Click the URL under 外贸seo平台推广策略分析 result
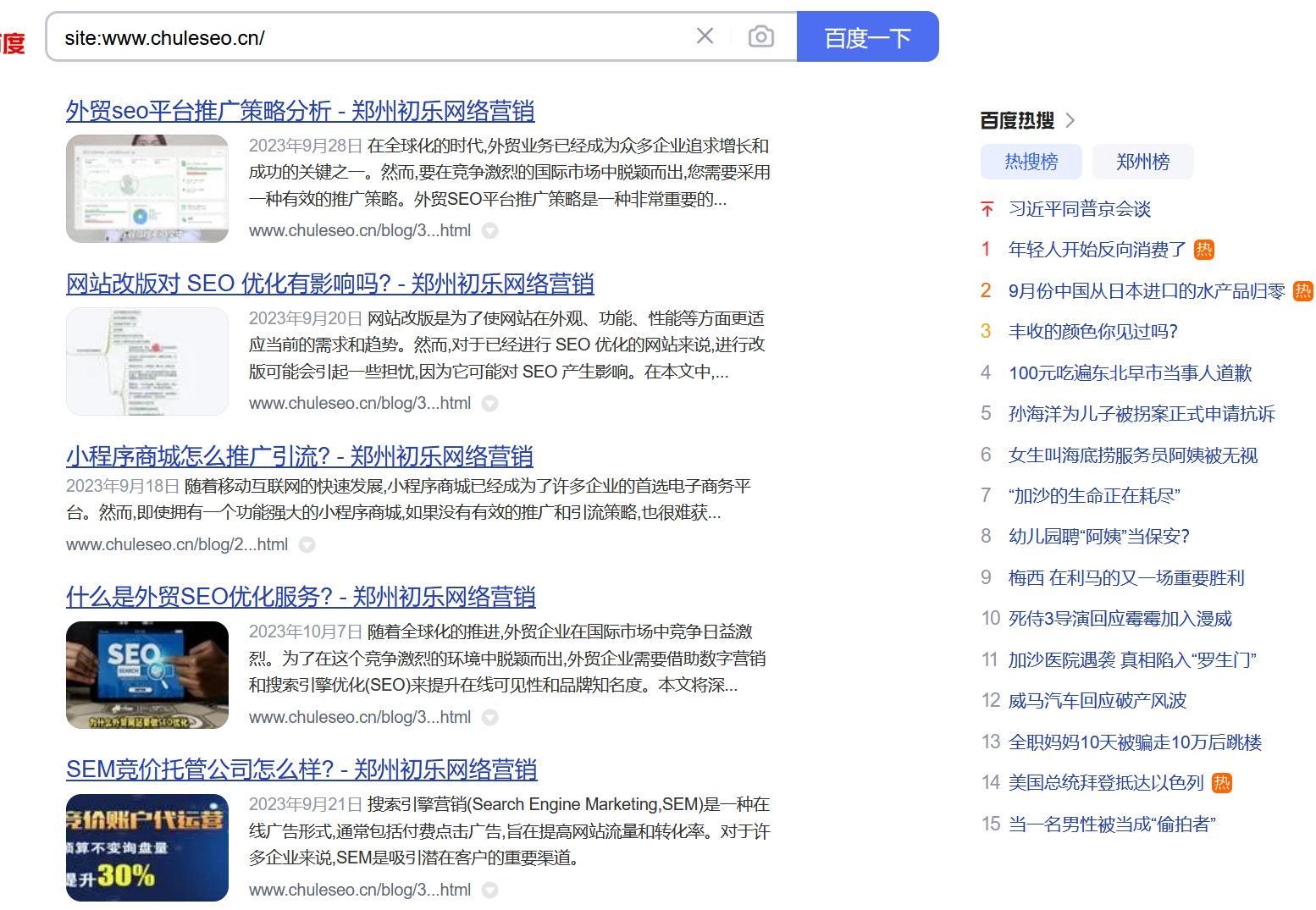 coord(360,230)
